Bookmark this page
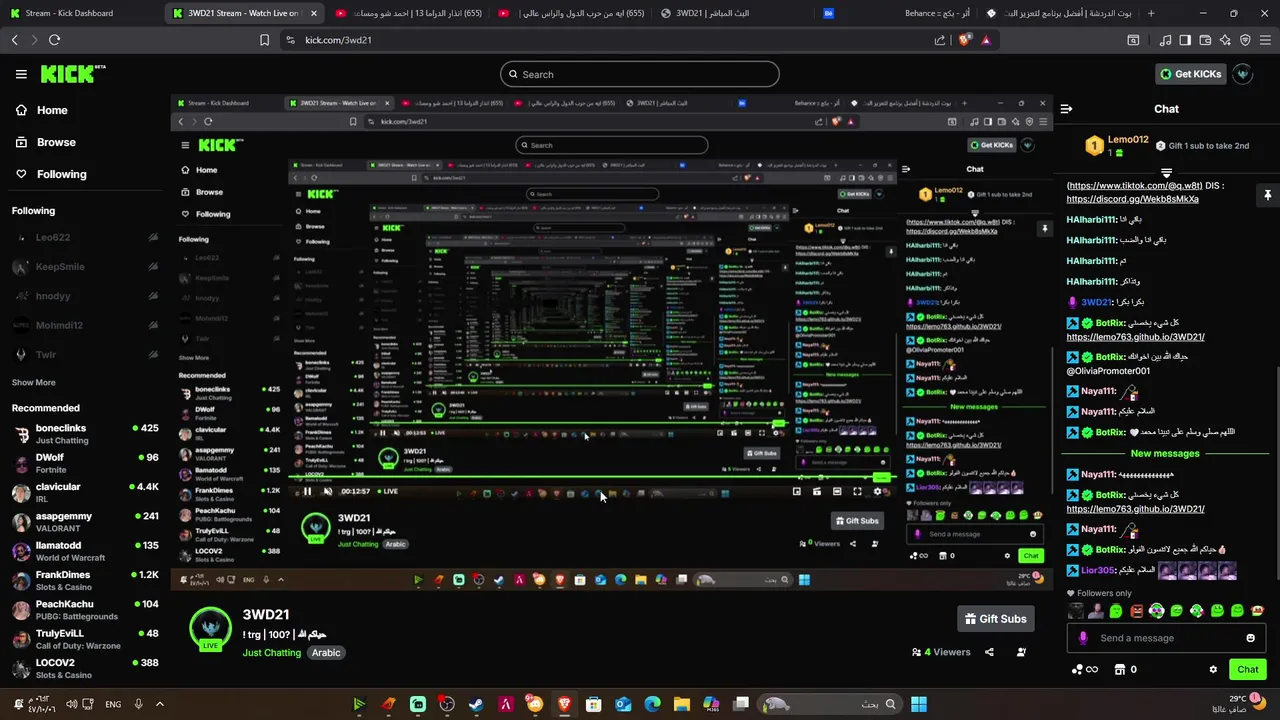Viewport: 1280px width, 720px height. tap(264, 40)
